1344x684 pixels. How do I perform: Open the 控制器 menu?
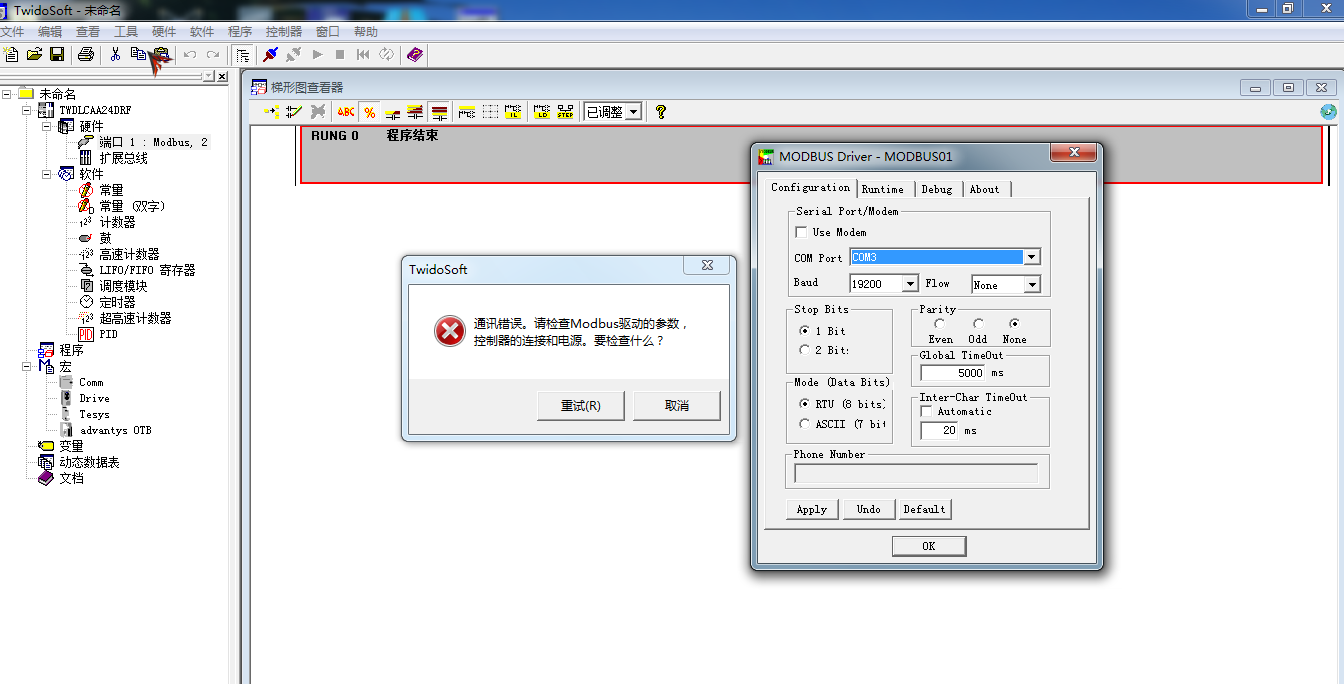[283, 32]
